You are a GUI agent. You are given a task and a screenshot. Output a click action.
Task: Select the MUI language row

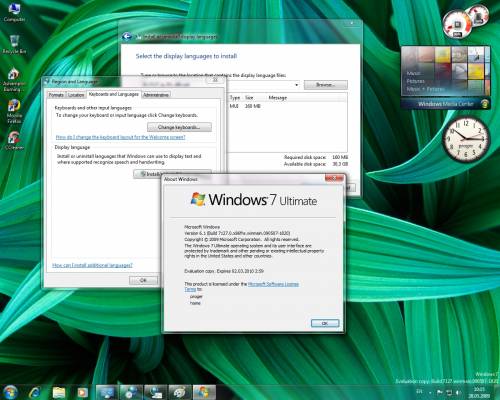287,106
